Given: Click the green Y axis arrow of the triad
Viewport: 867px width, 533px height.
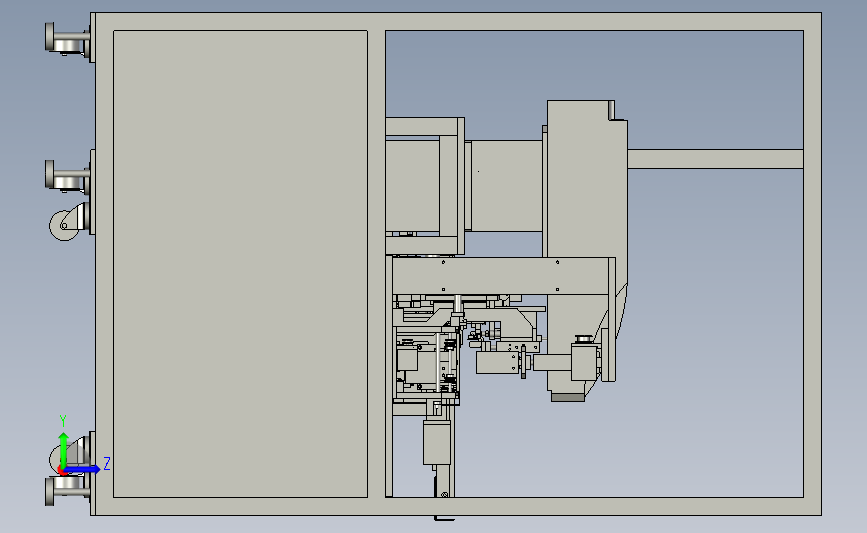Looking at the screenshot, I should (x=64, y=450).
